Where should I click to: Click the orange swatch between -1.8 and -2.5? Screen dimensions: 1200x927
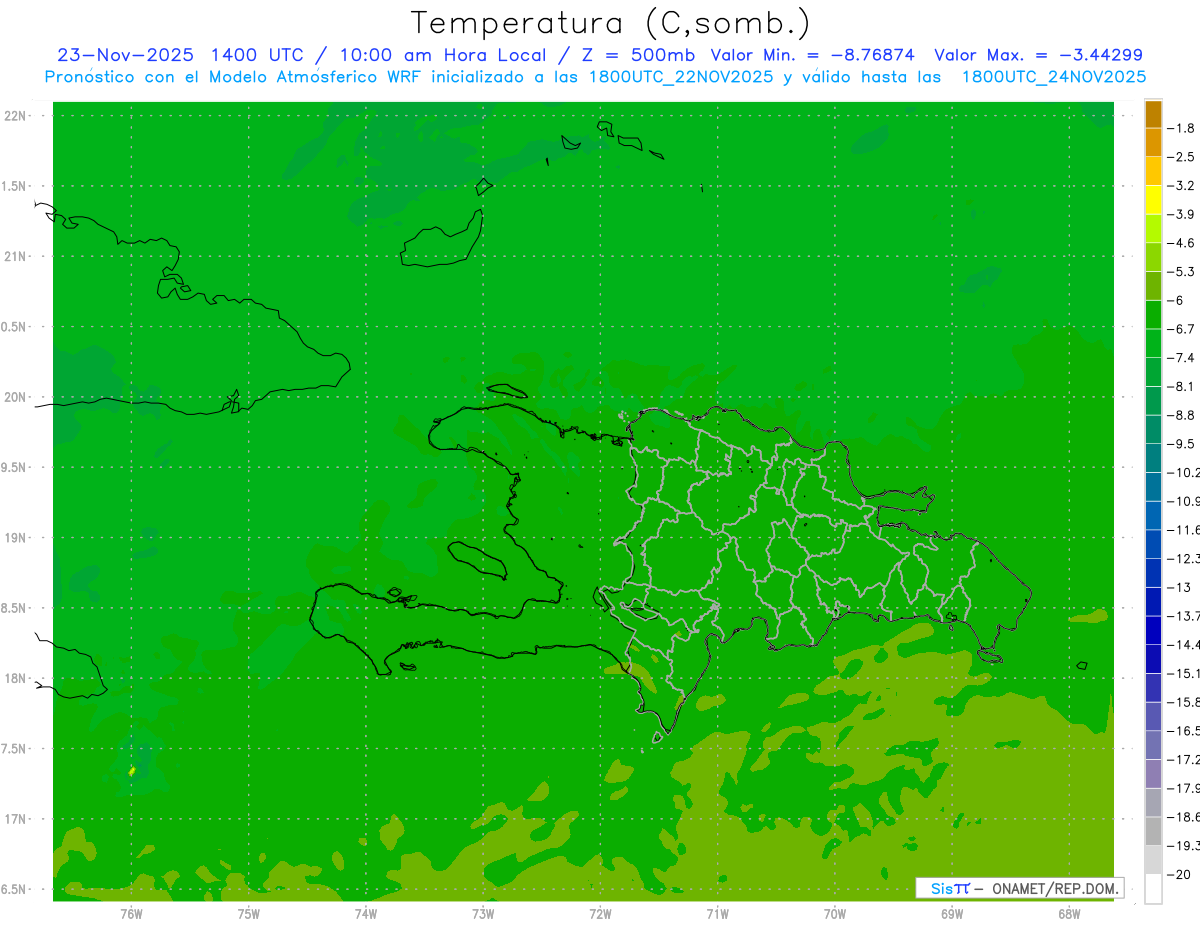tap(1153, 142)
